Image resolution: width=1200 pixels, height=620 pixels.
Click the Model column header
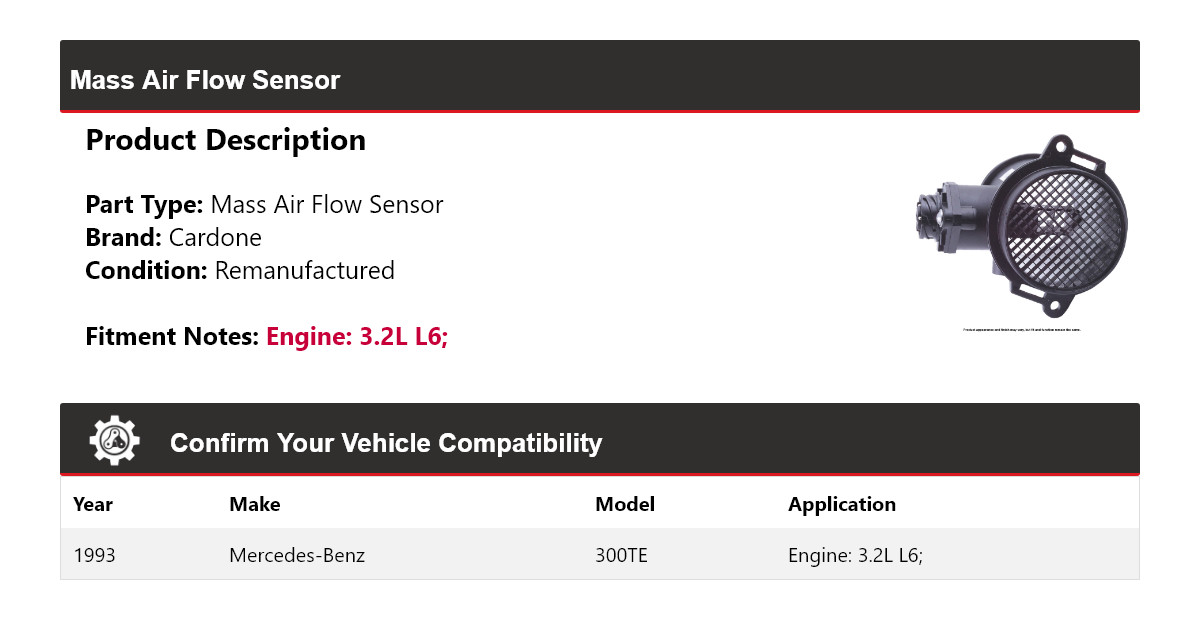(x=625, y=504)
